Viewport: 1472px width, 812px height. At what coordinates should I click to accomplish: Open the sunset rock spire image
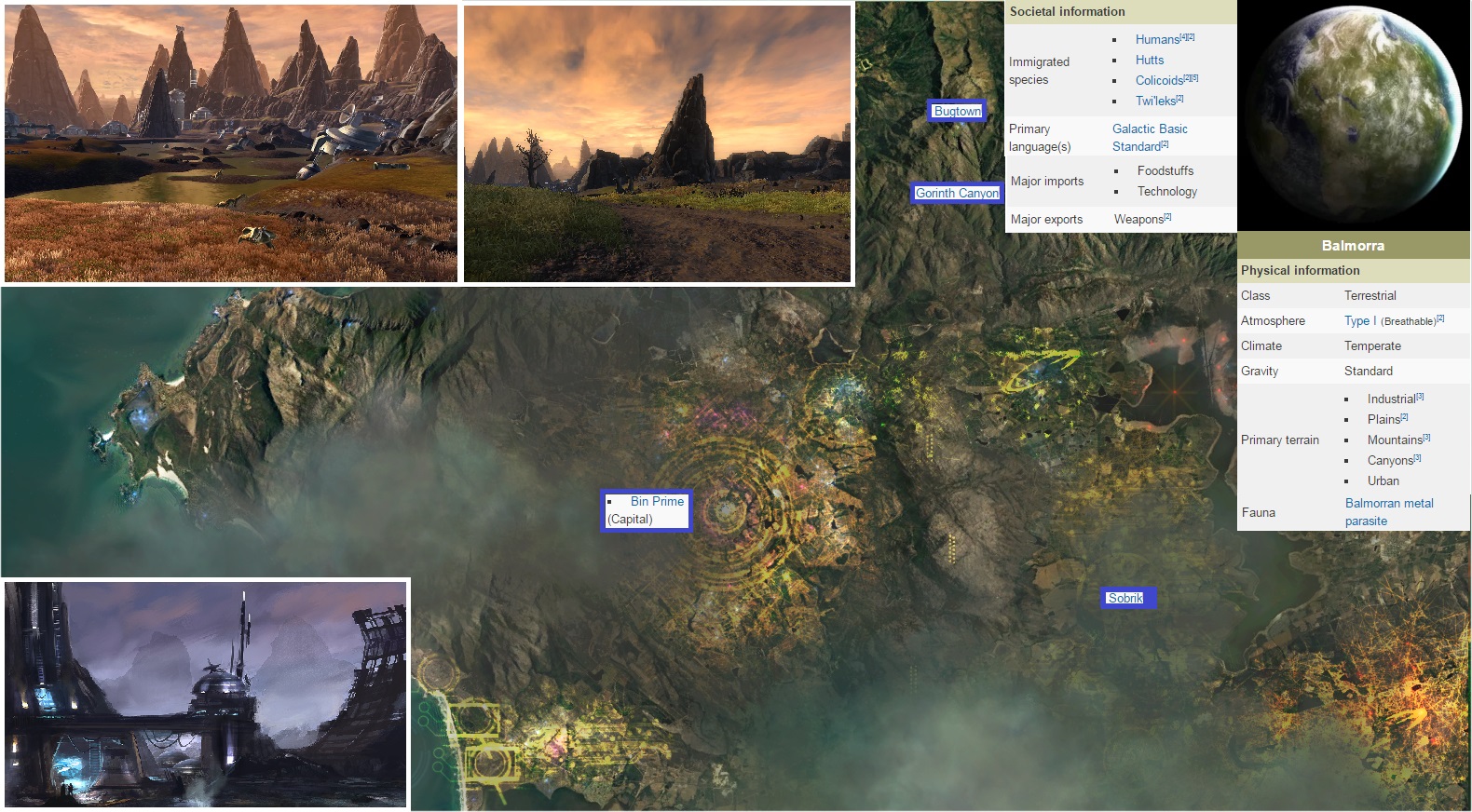click(x=657, y=142)
